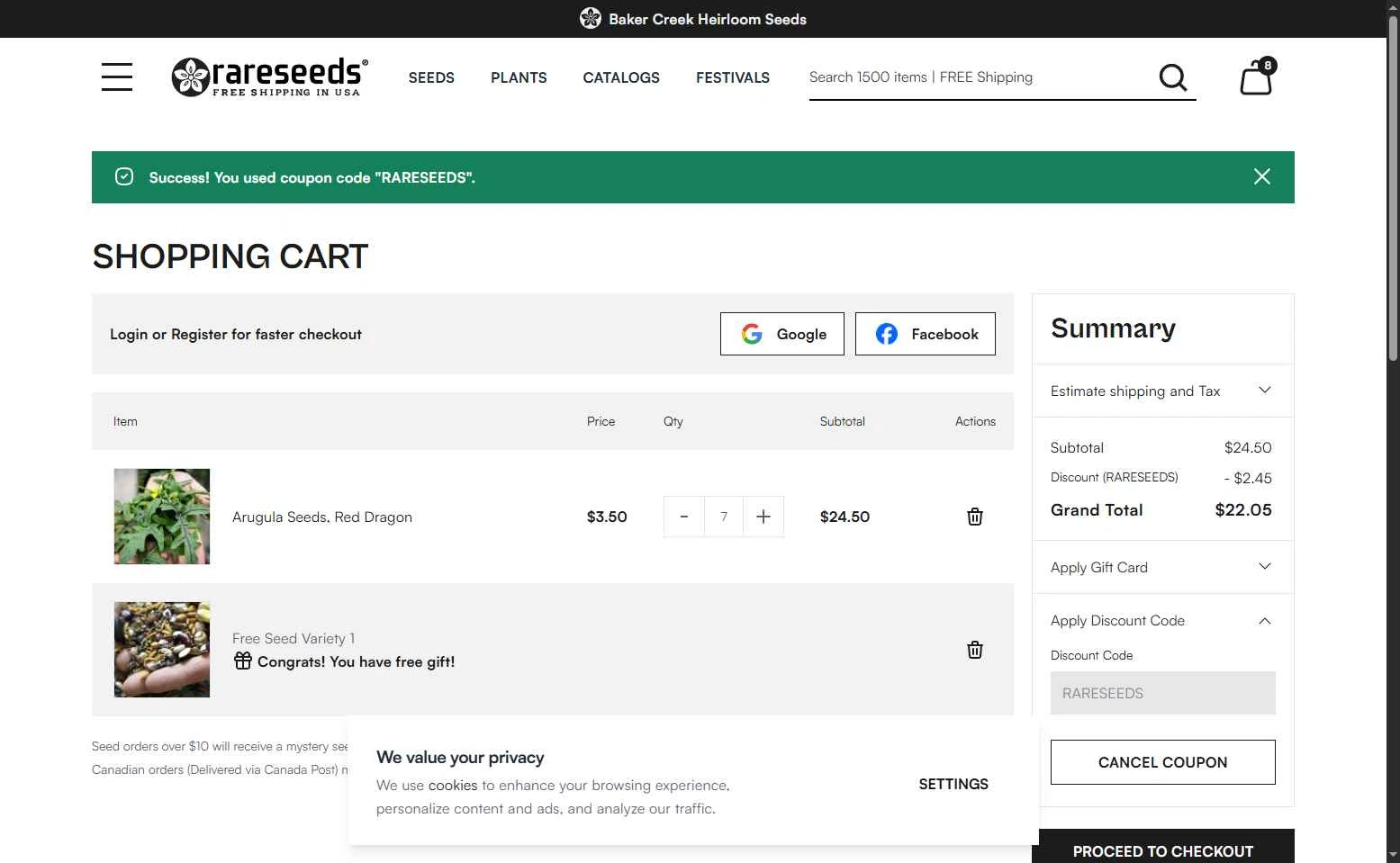
Task: Delete Arugula Seeds Red Dragon from cart
Action: click(974, 517)
